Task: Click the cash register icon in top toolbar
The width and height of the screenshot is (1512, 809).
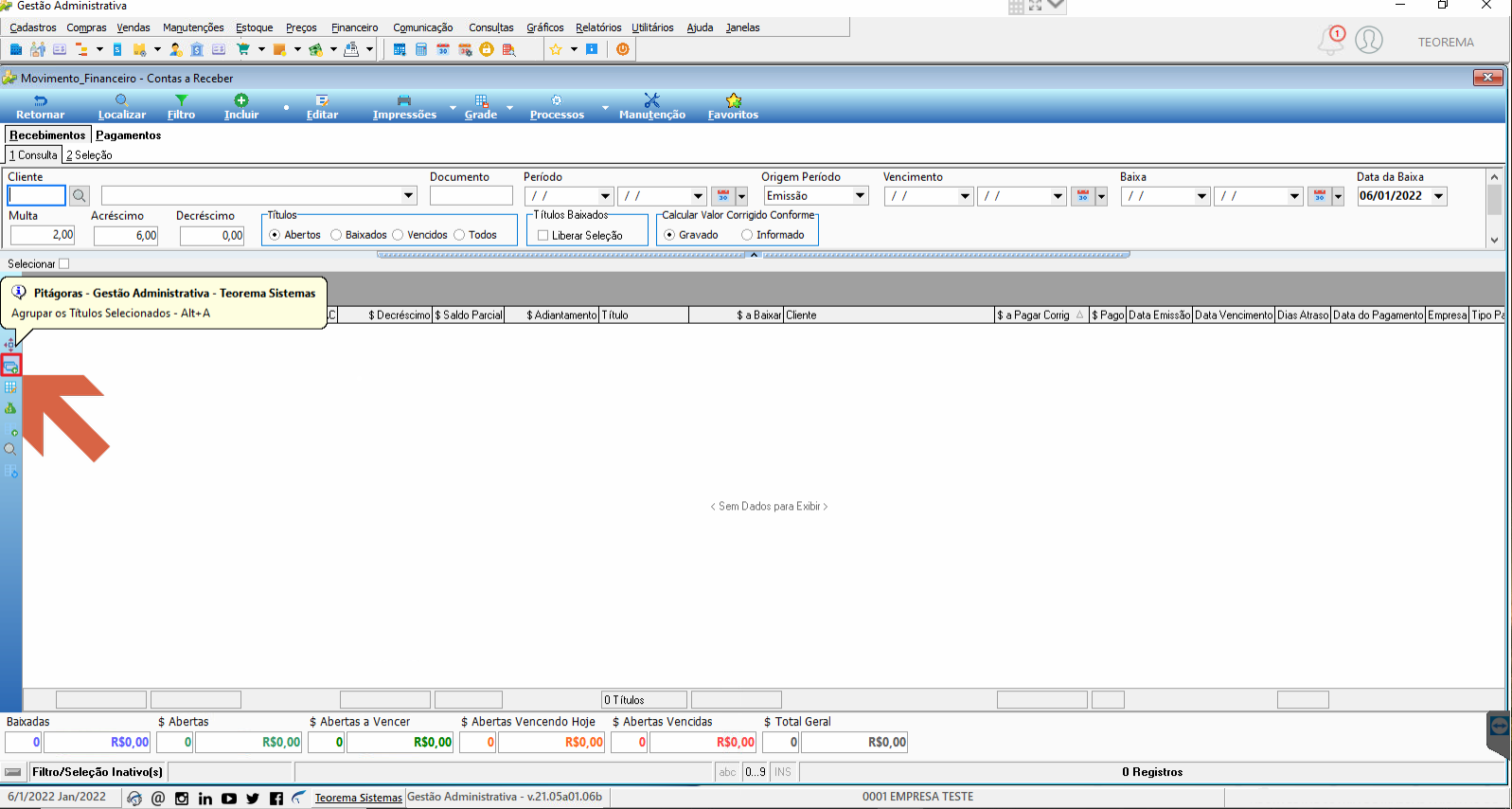Action: (x=351, y=49)
